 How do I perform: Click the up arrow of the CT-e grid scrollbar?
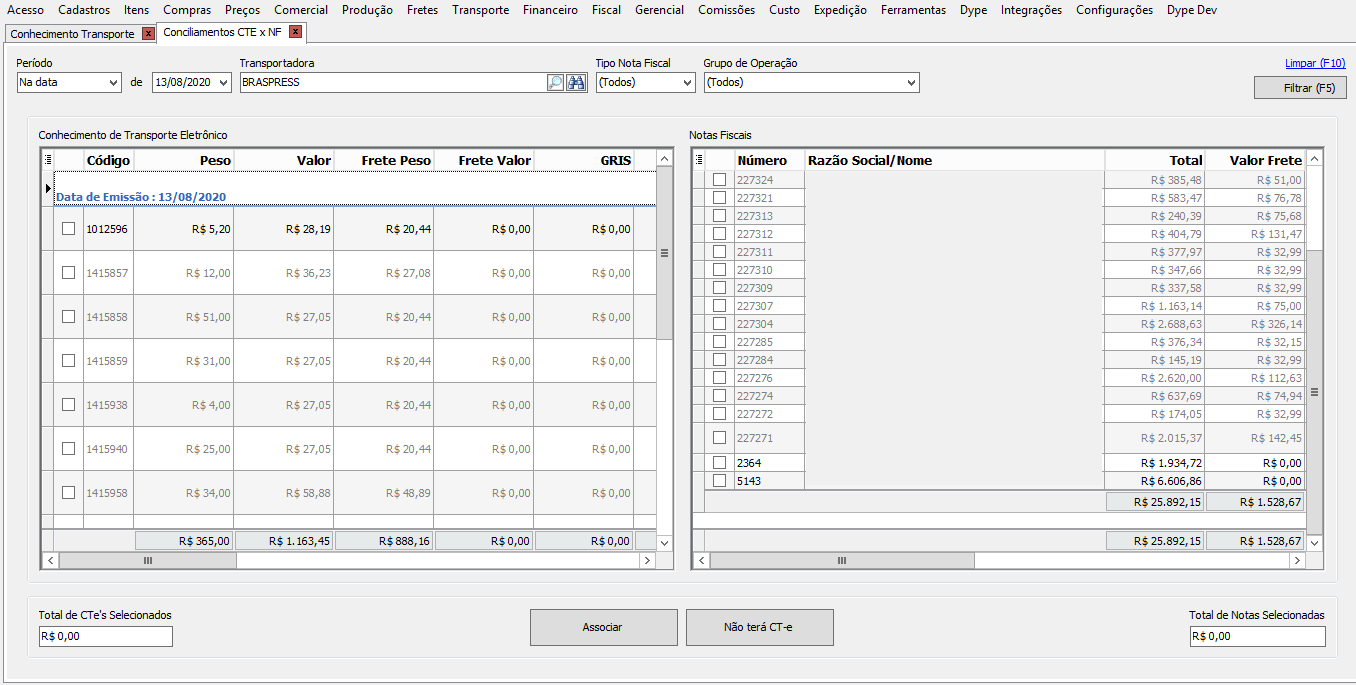coord(664,159)
